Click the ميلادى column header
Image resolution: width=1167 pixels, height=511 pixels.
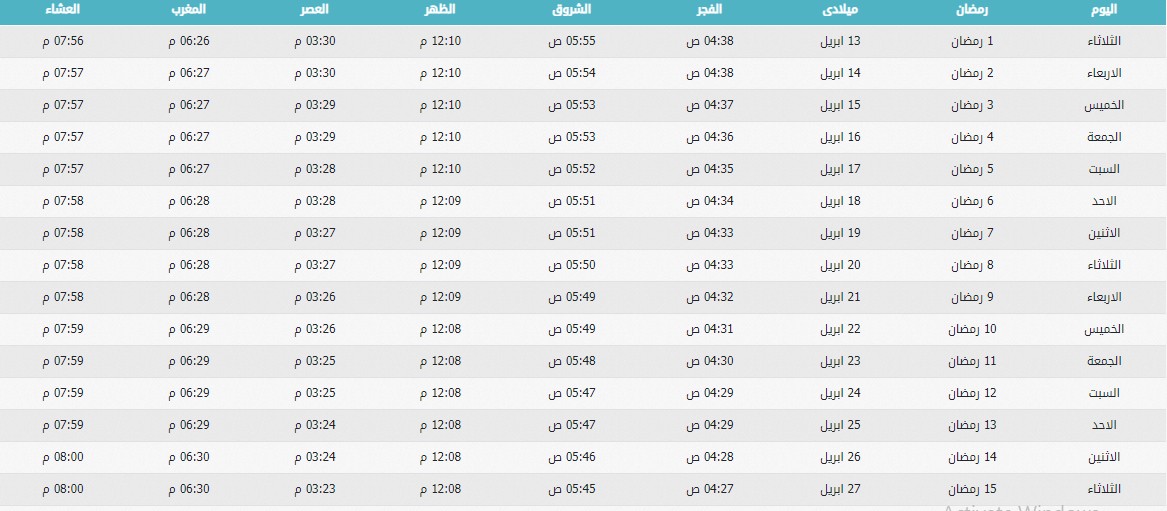(840, 10)
